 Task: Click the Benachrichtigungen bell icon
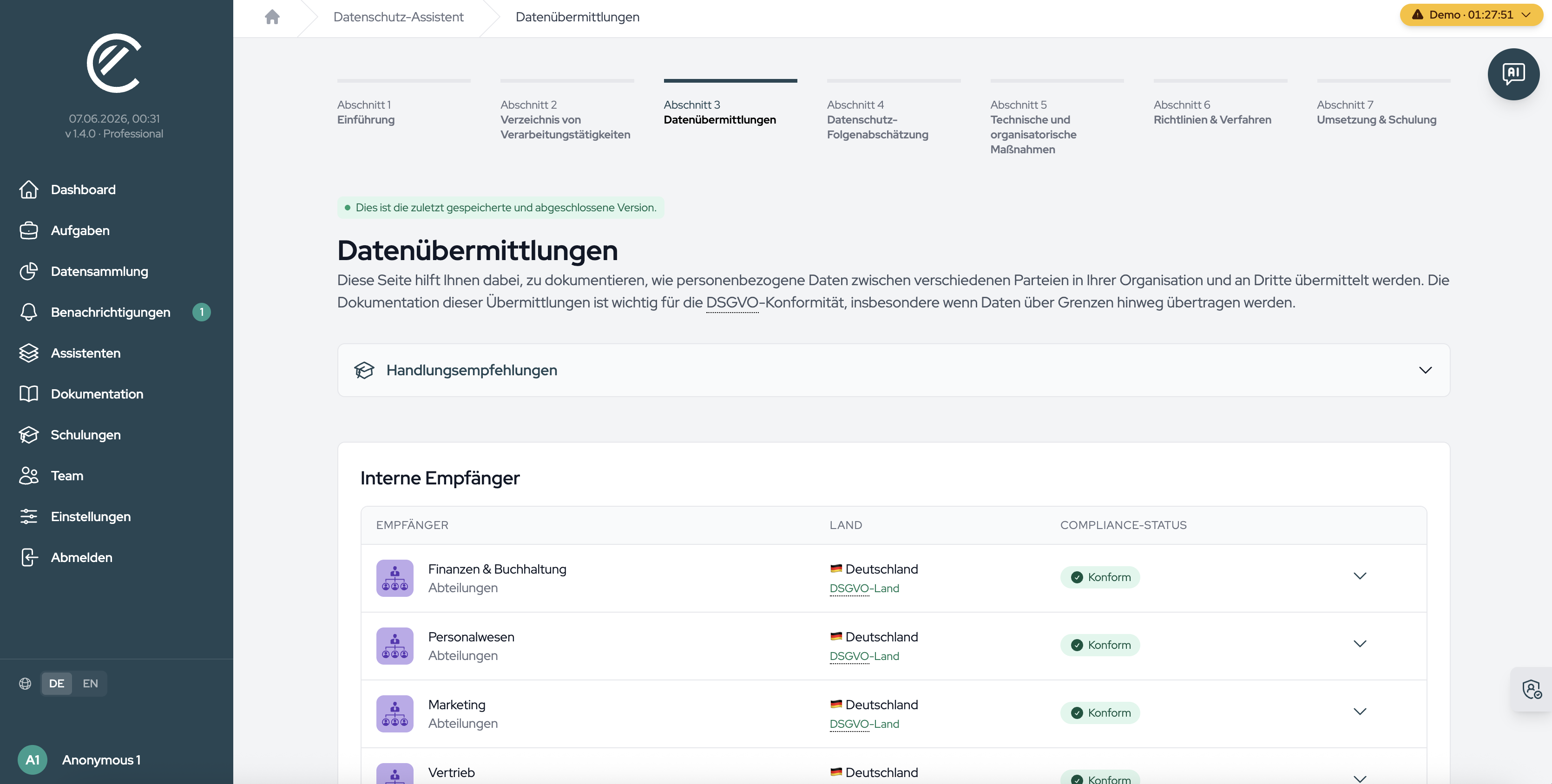[28, 313]
